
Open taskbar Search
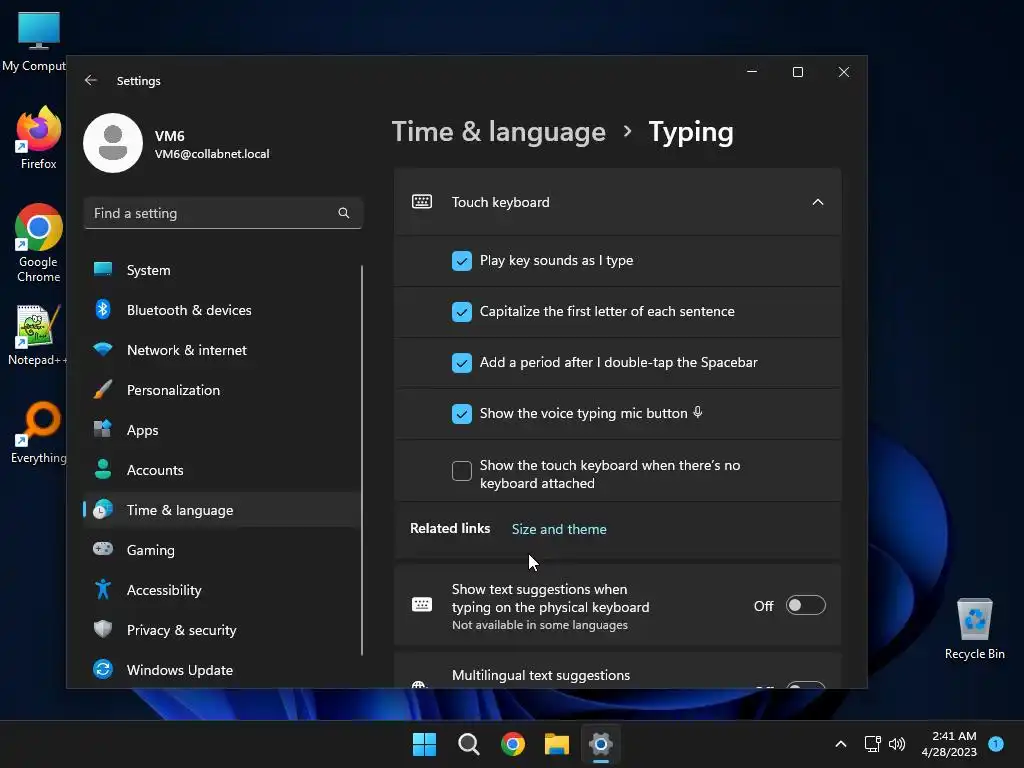point(468,744)
